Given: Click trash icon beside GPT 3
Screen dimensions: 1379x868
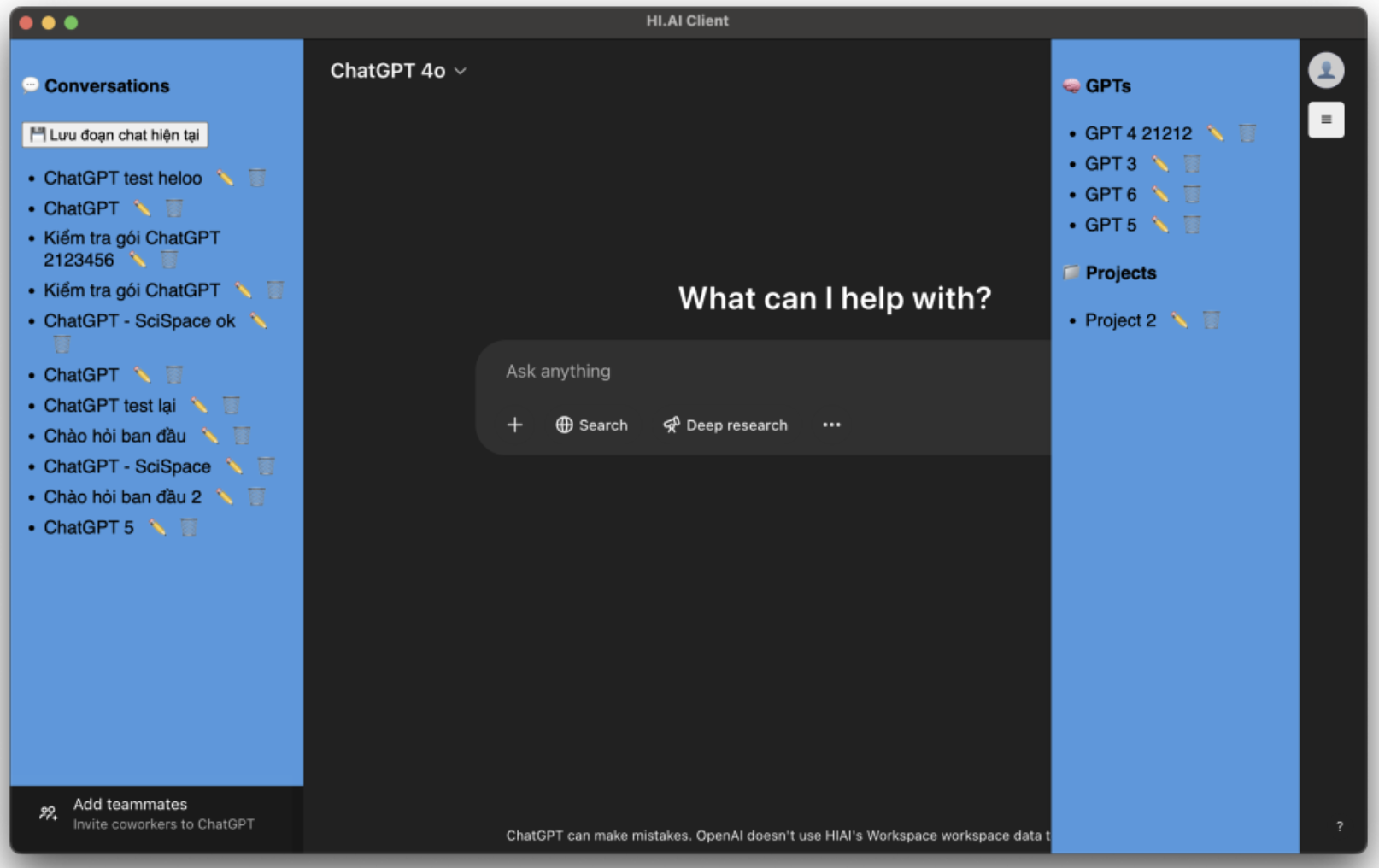Looking at the screenshot, I should pyautogui.click(x=1192, y=164).
